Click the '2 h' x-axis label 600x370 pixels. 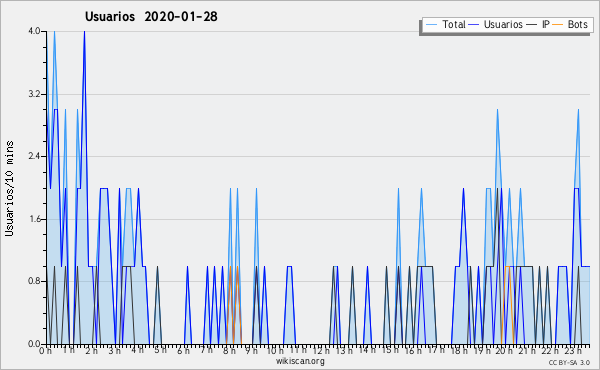pyautogui.click(x=91, y=351)
